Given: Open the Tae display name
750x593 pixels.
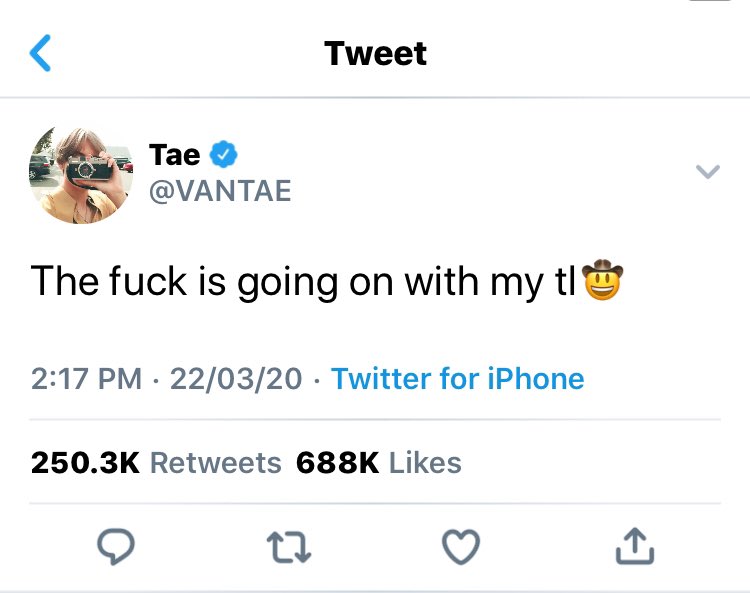Looking at the screenshot, I should pyautogui.click(x=175, y=155).
